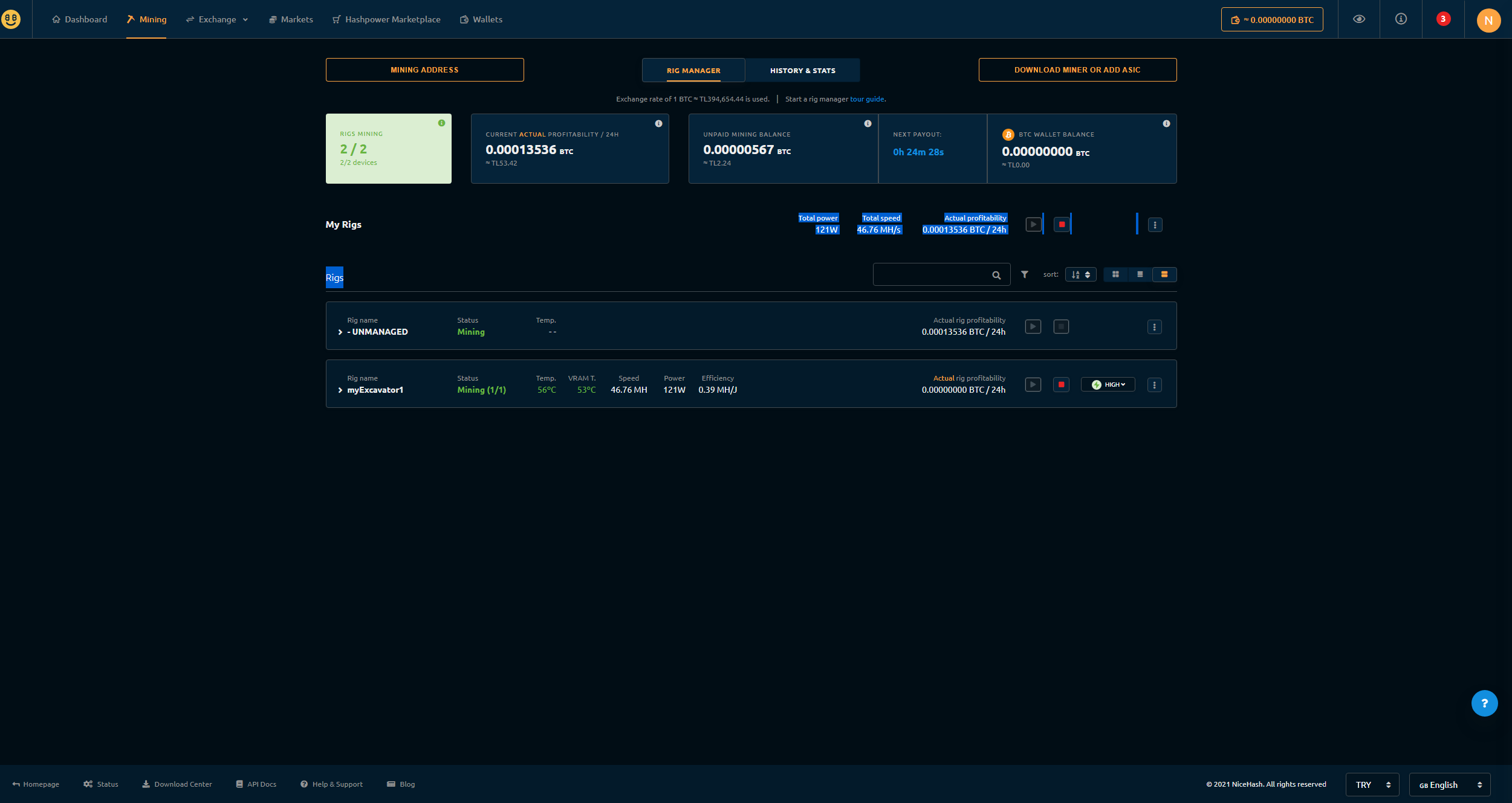Open three-dot menu for UNMANAGED rig

point(1154,327)
